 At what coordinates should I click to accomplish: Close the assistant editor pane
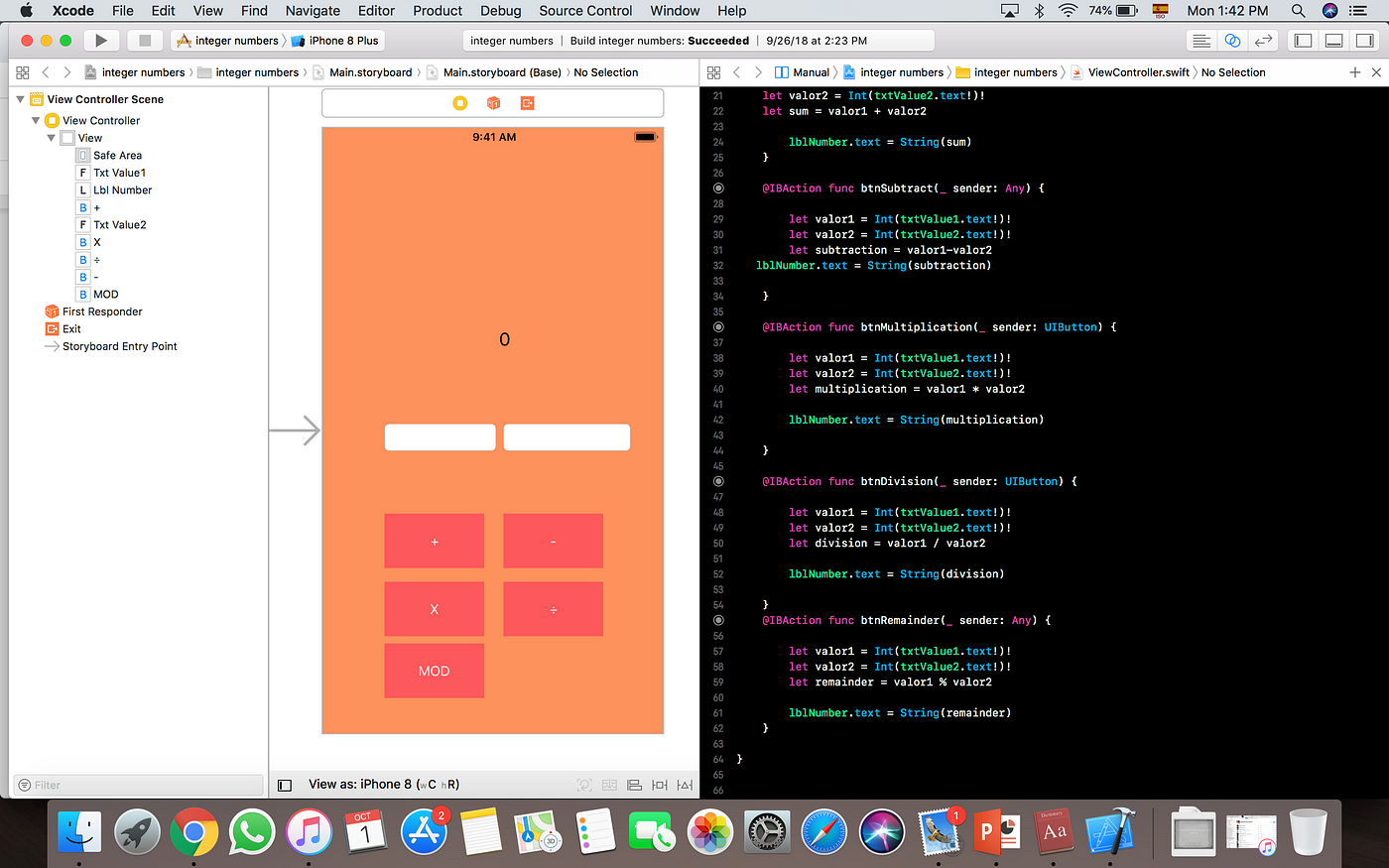pyautogui.click(x=1376, y=72)
